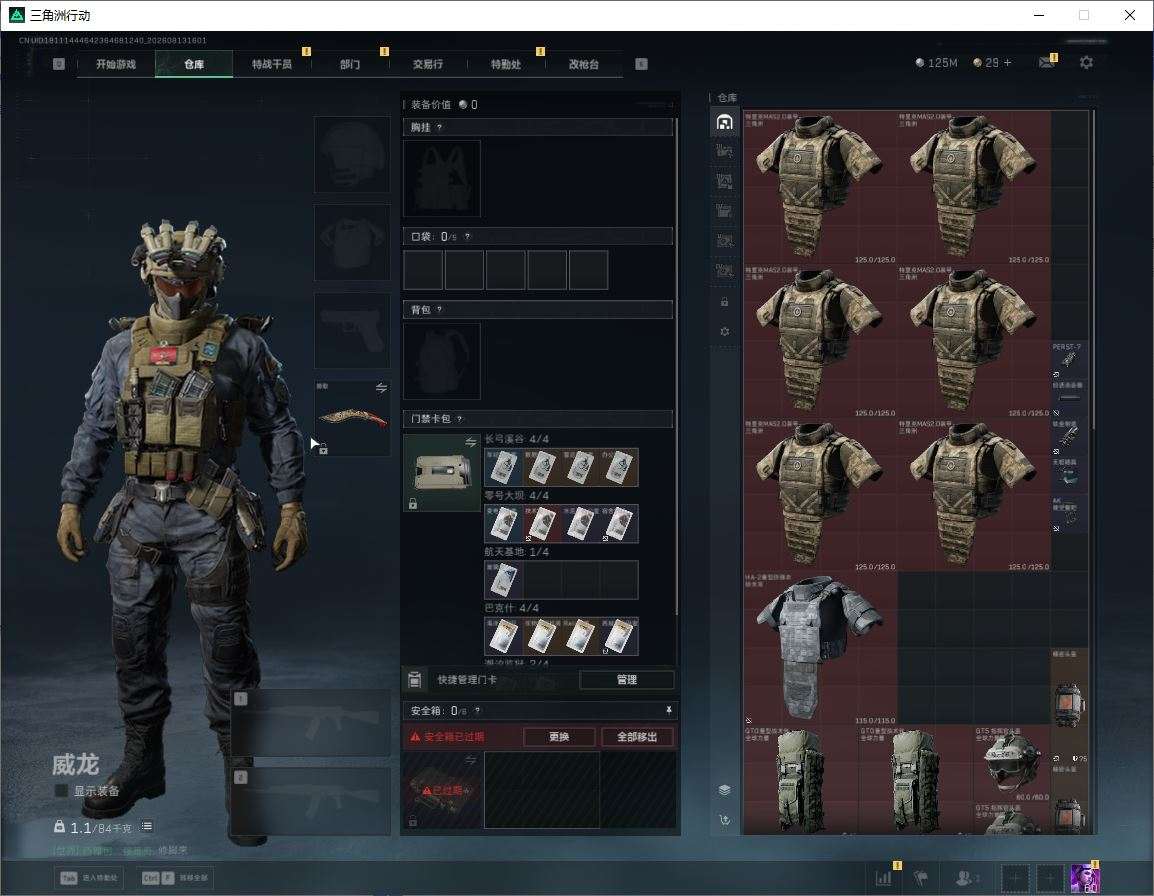Select the empty body armor slot
This screenshot has width=1154, height=896.
tap(353, 243)
